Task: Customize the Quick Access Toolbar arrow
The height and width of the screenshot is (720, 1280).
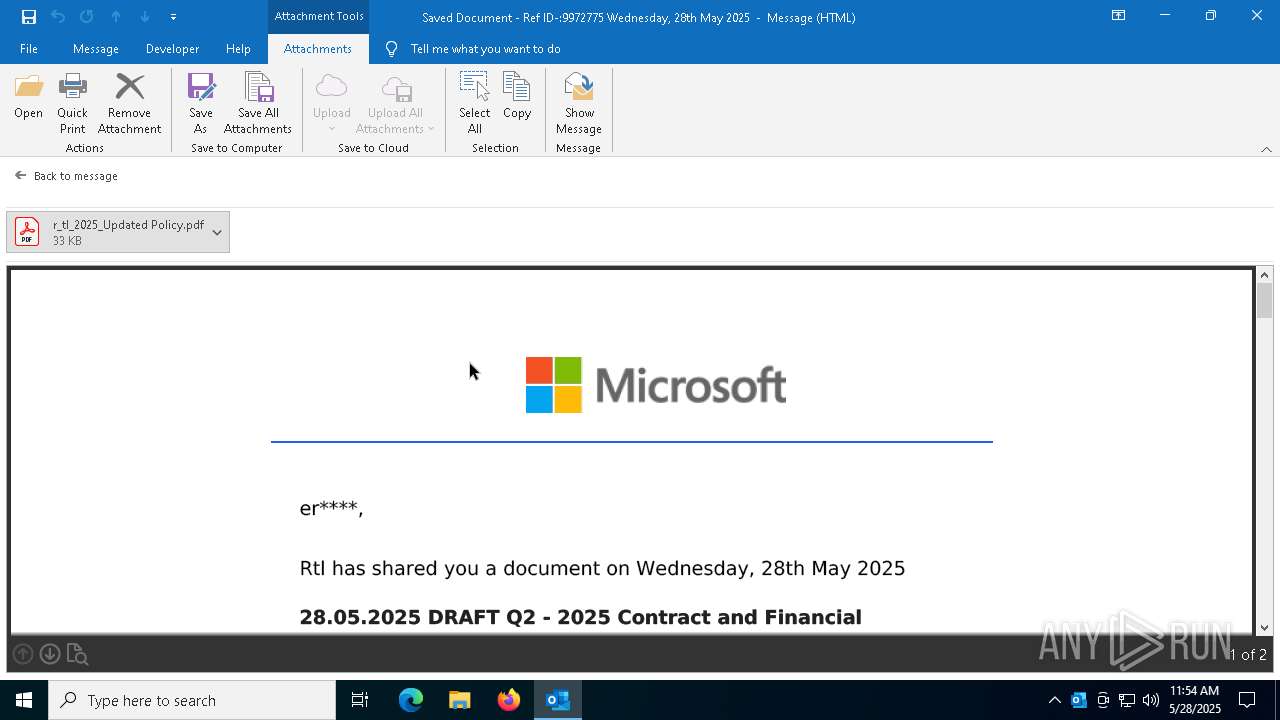Action: (173, 17)
